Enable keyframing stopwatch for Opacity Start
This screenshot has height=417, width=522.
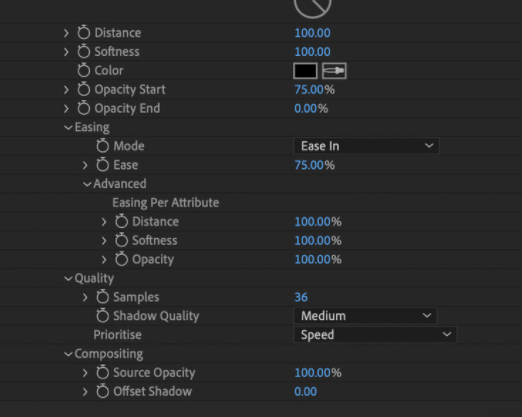coord(84,89)
